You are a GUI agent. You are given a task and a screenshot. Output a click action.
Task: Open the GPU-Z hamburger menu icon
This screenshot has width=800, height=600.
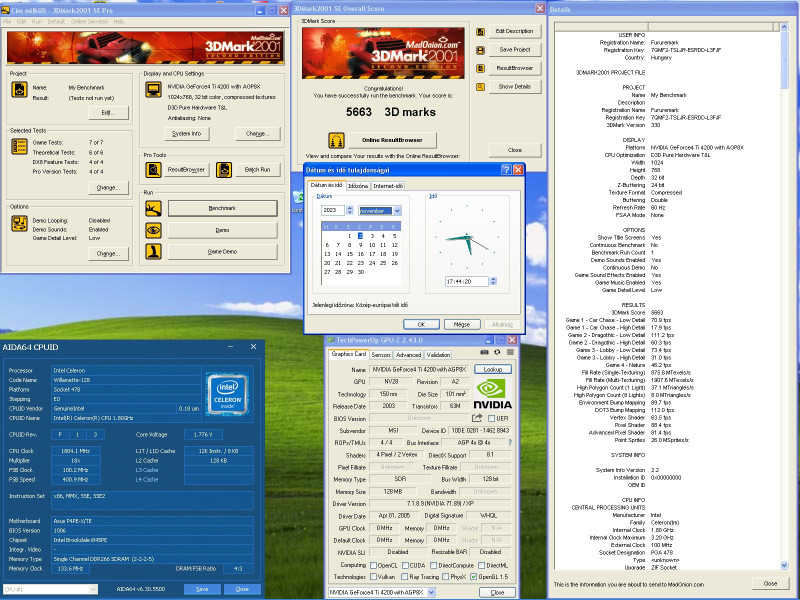pos(510,353)
